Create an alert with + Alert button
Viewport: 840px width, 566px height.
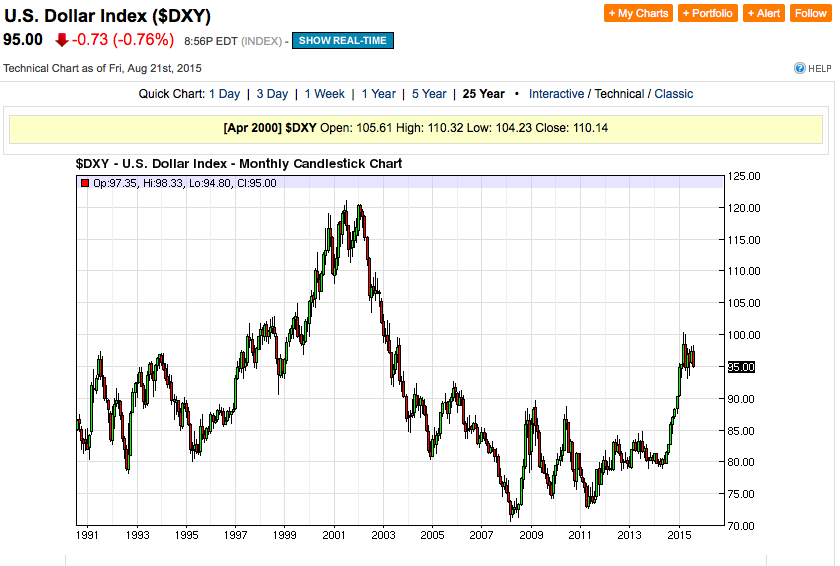coord(763,13)
